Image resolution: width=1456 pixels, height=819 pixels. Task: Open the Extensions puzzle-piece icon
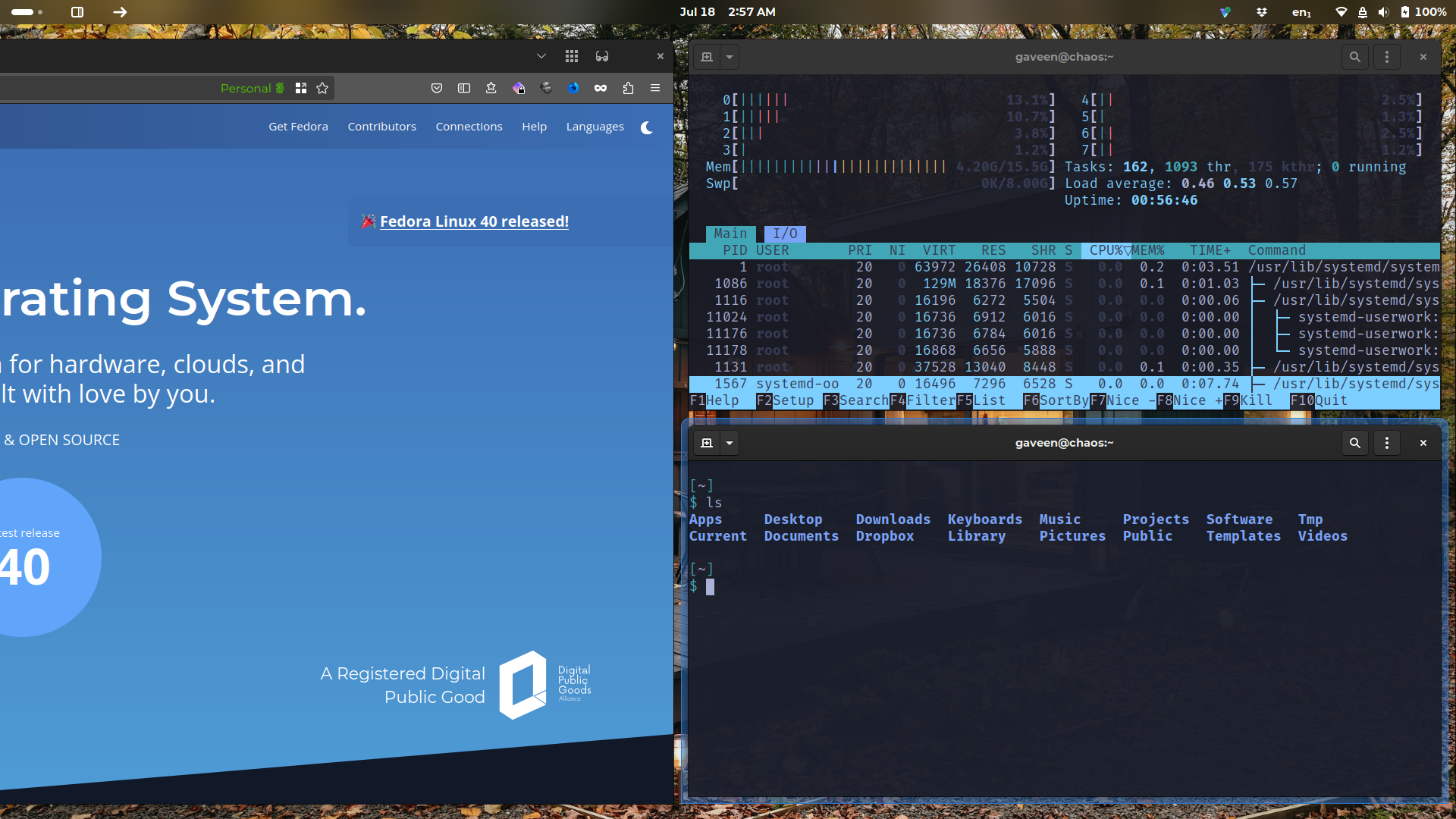tap(628, 88)
